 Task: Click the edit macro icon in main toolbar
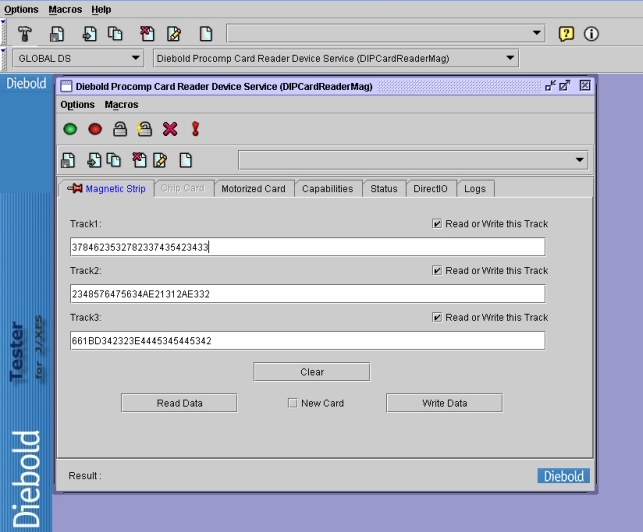point(174,34)
